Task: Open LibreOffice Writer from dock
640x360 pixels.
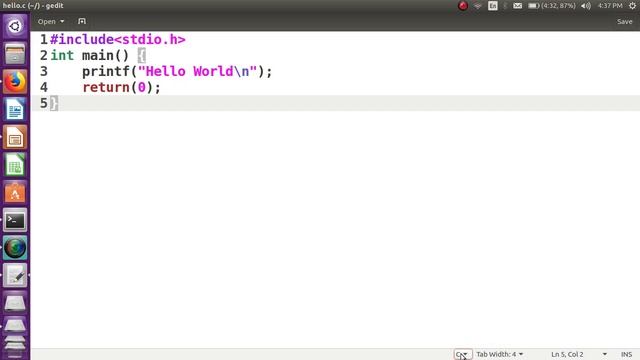Action: pyautogui.click(x=15, y=109)
